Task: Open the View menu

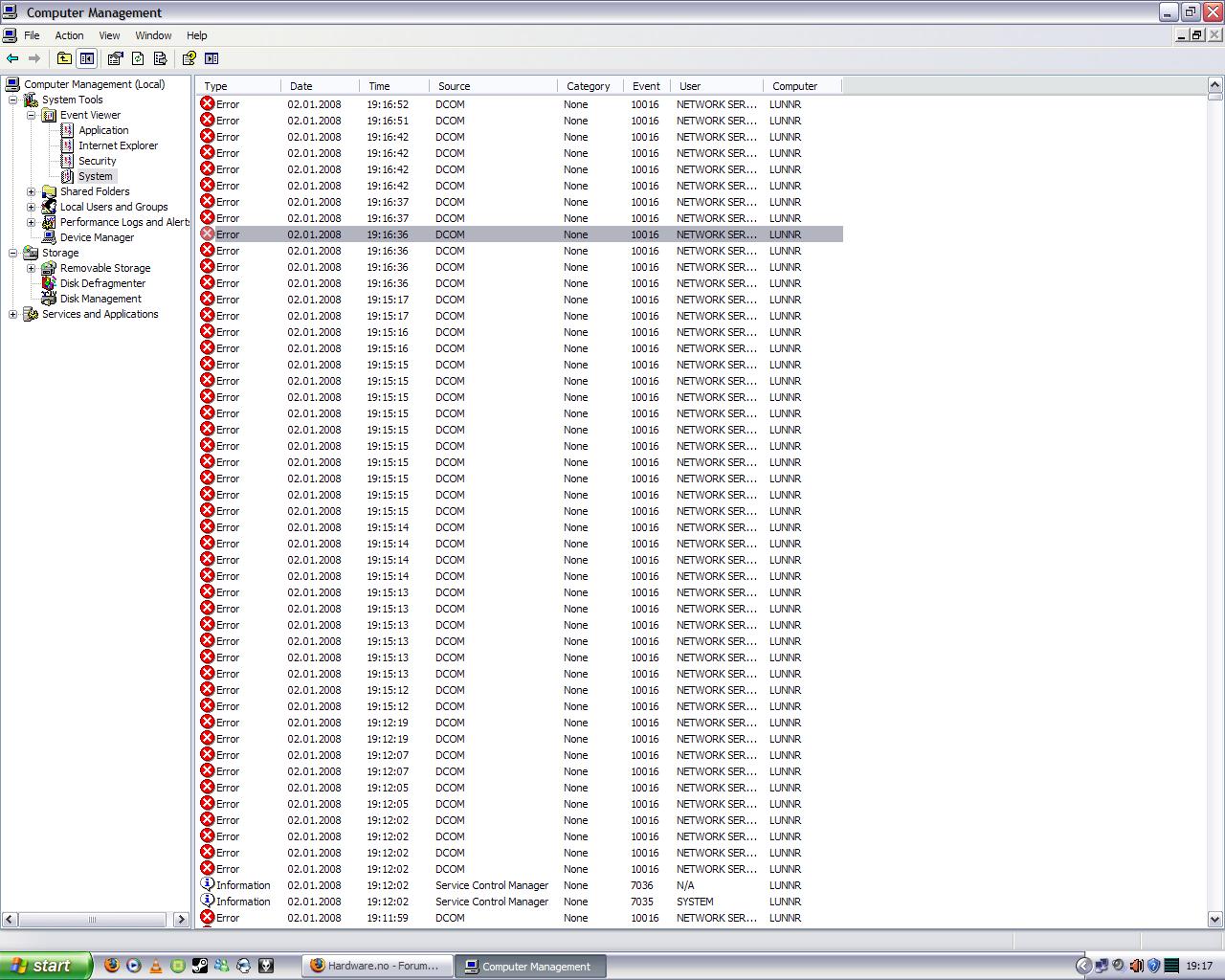Action: tap(109, 35)
